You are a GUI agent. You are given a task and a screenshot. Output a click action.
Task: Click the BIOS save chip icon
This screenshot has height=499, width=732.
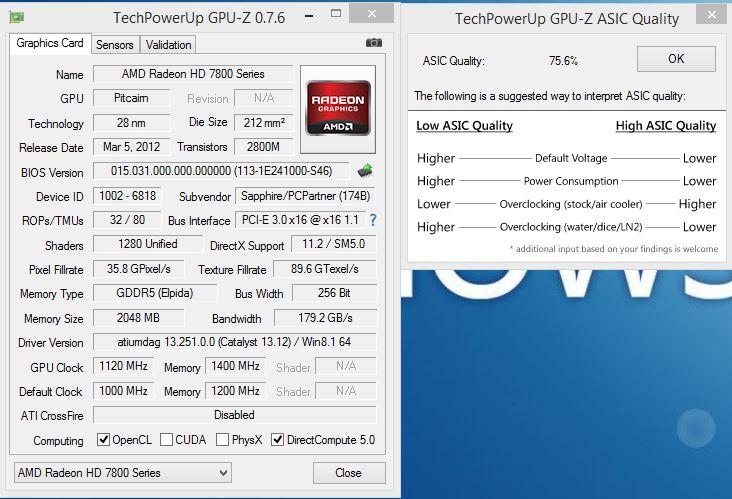coord(365,170)
